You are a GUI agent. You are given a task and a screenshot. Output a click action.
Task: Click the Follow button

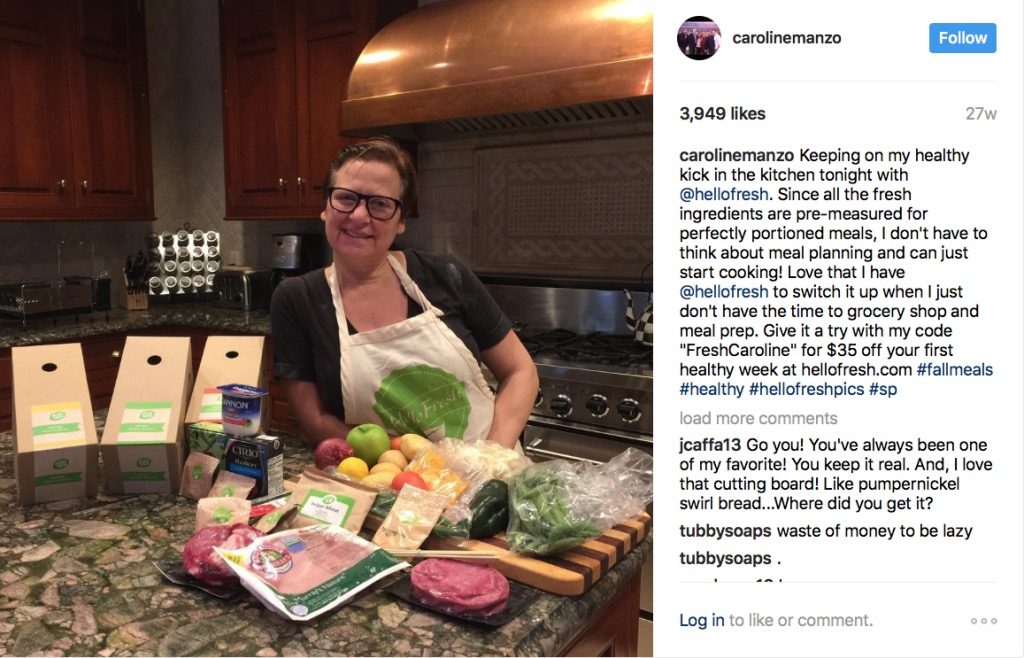click(963, 38)
